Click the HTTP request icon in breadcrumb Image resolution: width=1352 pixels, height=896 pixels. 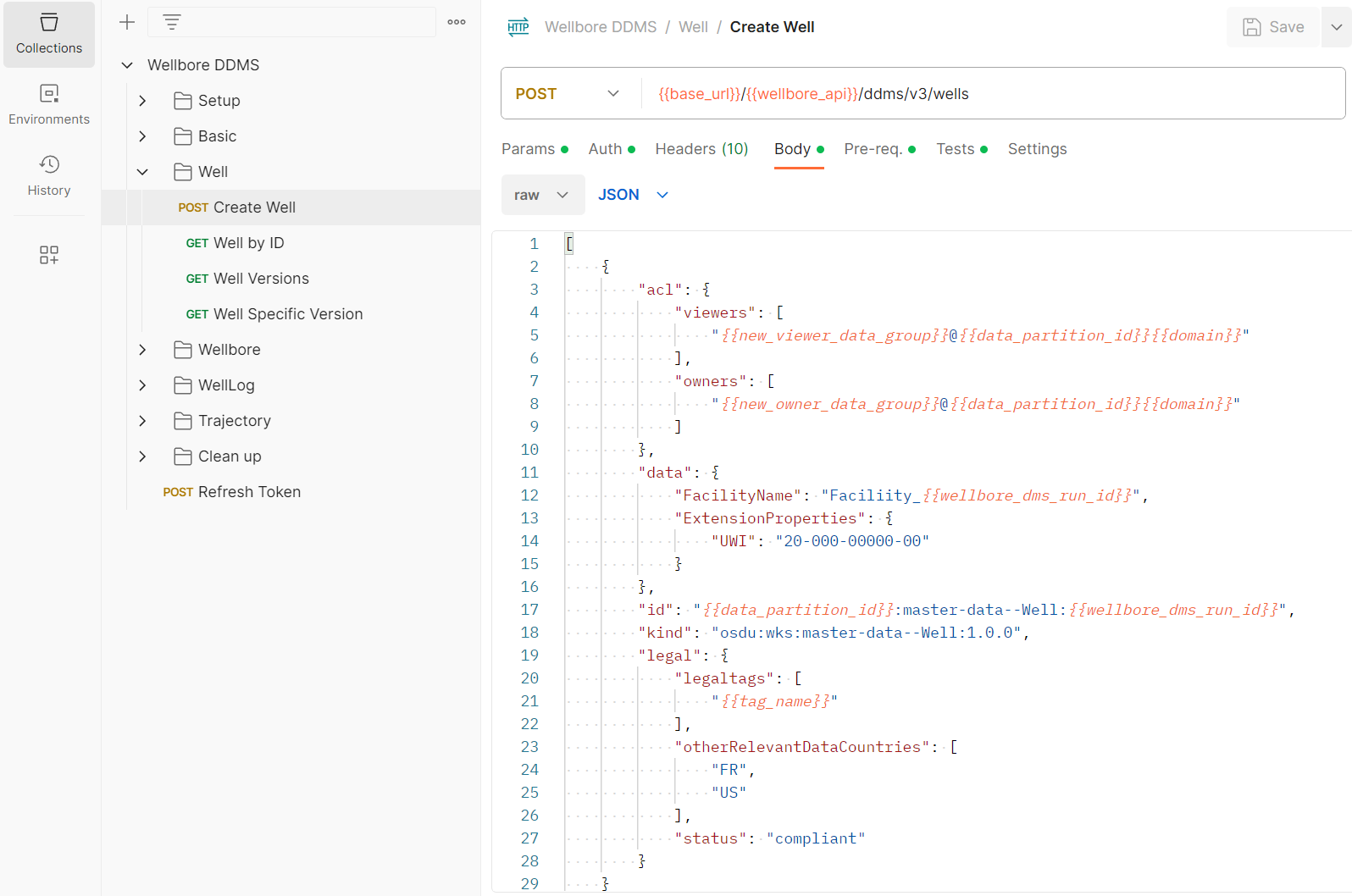(518, 27)
